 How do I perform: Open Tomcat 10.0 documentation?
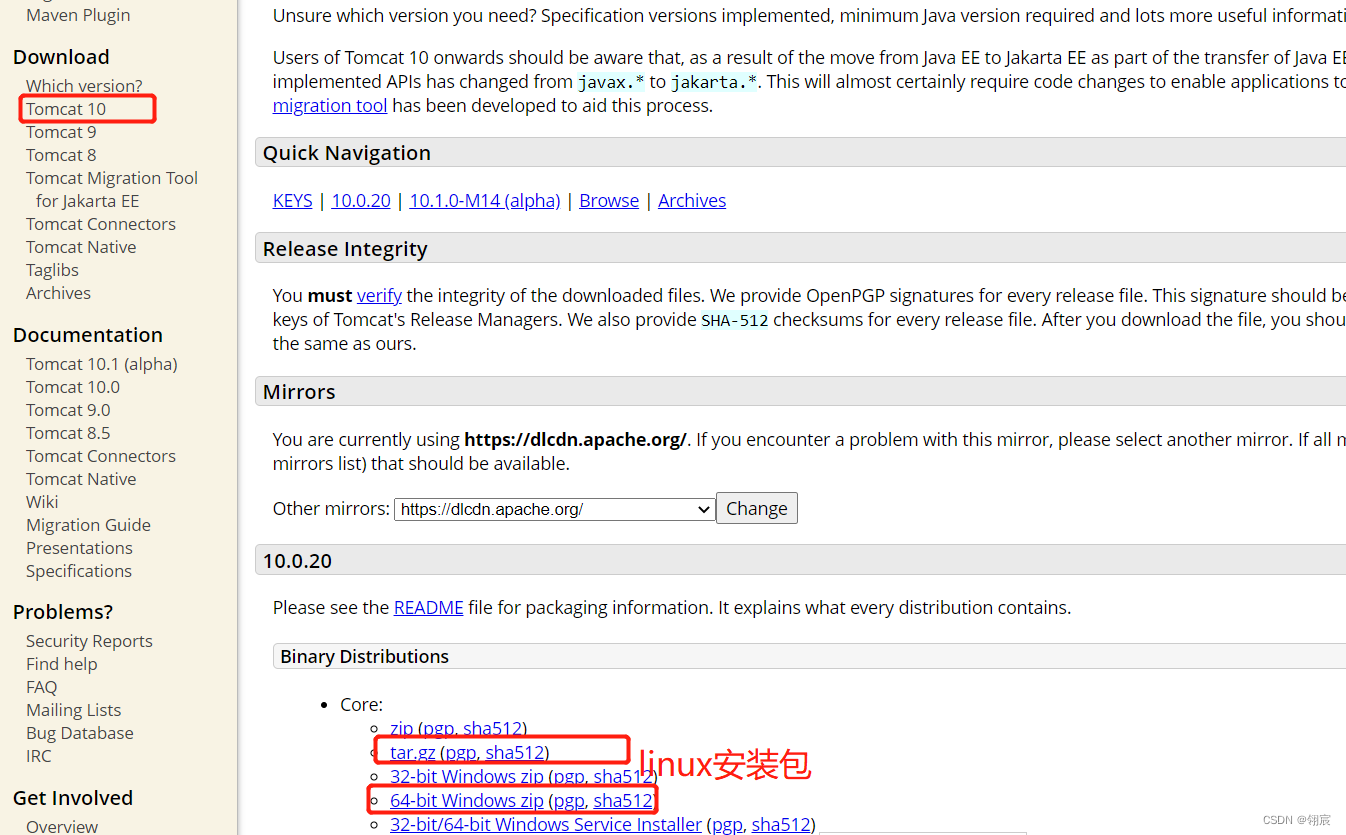[x=73, y=387]
